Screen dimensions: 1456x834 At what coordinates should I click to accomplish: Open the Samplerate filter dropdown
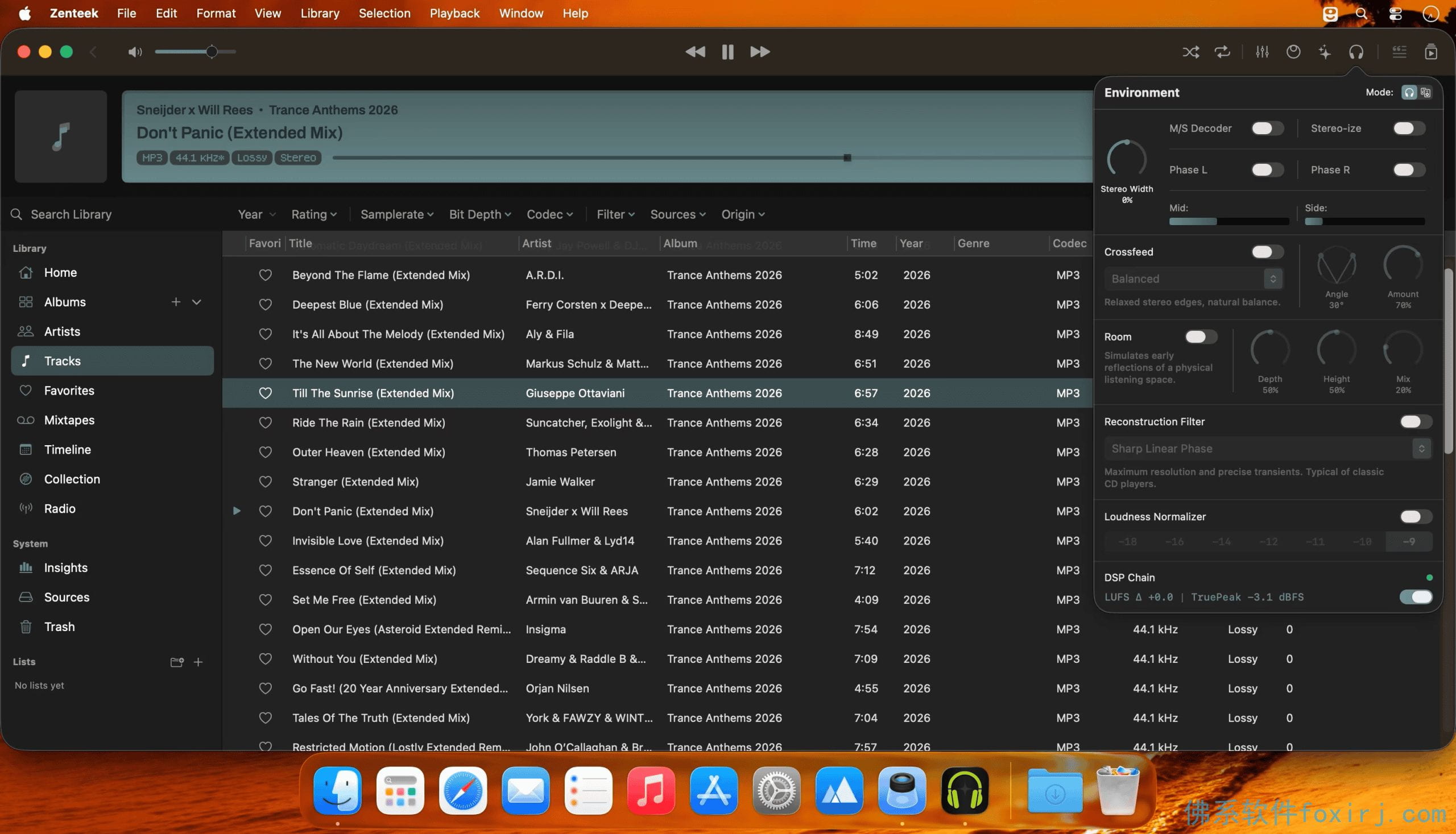point(396,214)
